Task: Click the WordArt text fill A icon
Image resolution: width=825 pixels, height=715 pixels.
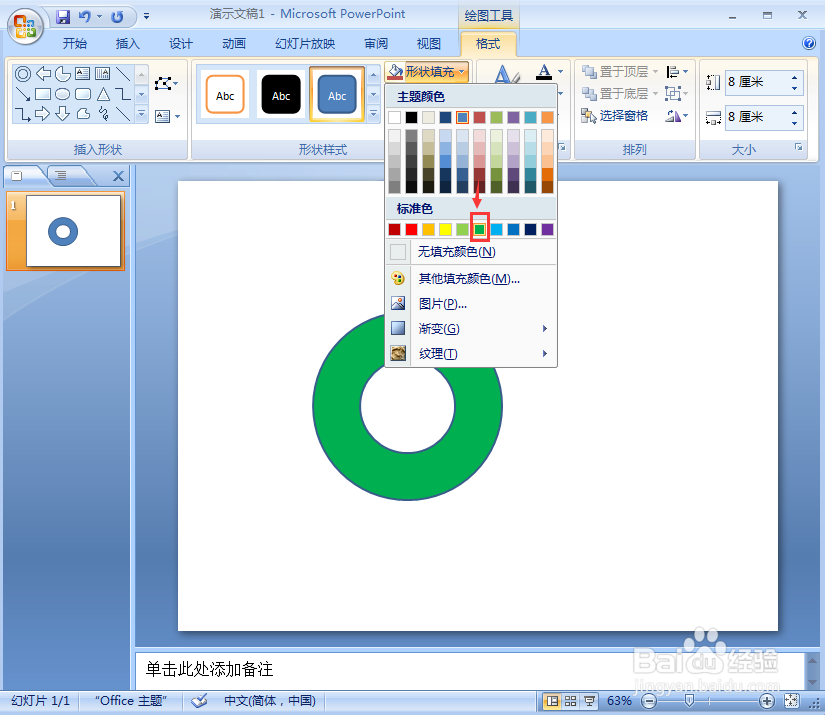Action: click(x=544, y=72)
